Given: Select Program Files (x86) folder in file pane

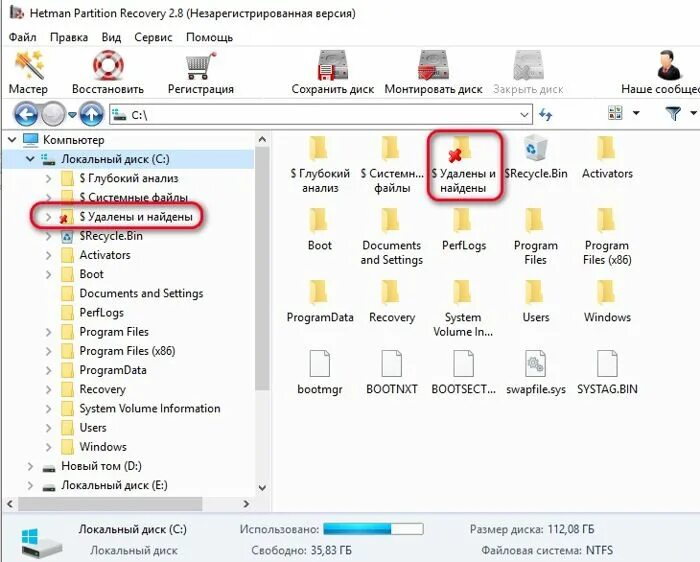Looking at the screenshot, I should pos(607,237).
